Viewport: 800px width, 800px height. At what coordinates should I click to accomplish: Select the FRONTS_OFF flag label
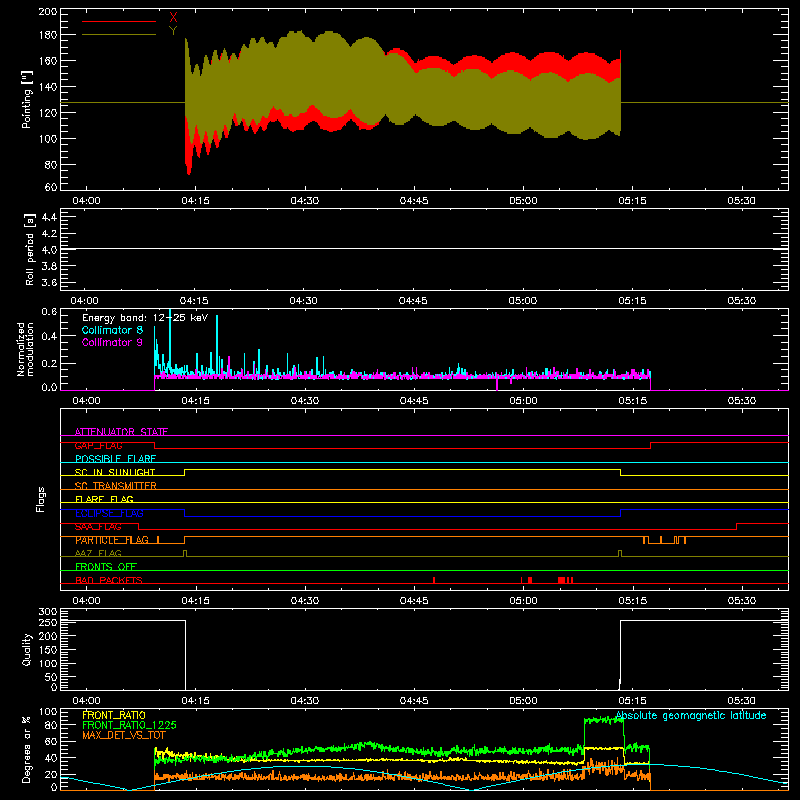pos(106,567)
